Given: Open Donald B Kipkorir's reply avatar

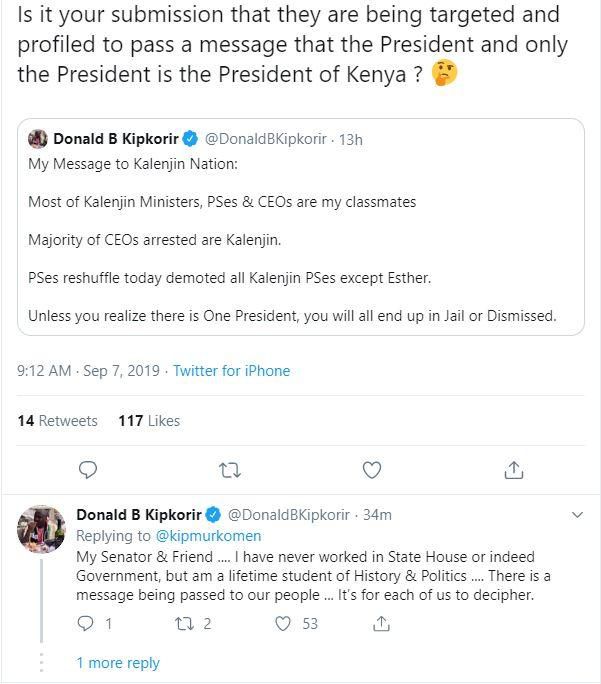Looking at the screenshot, I should [41, 530].
